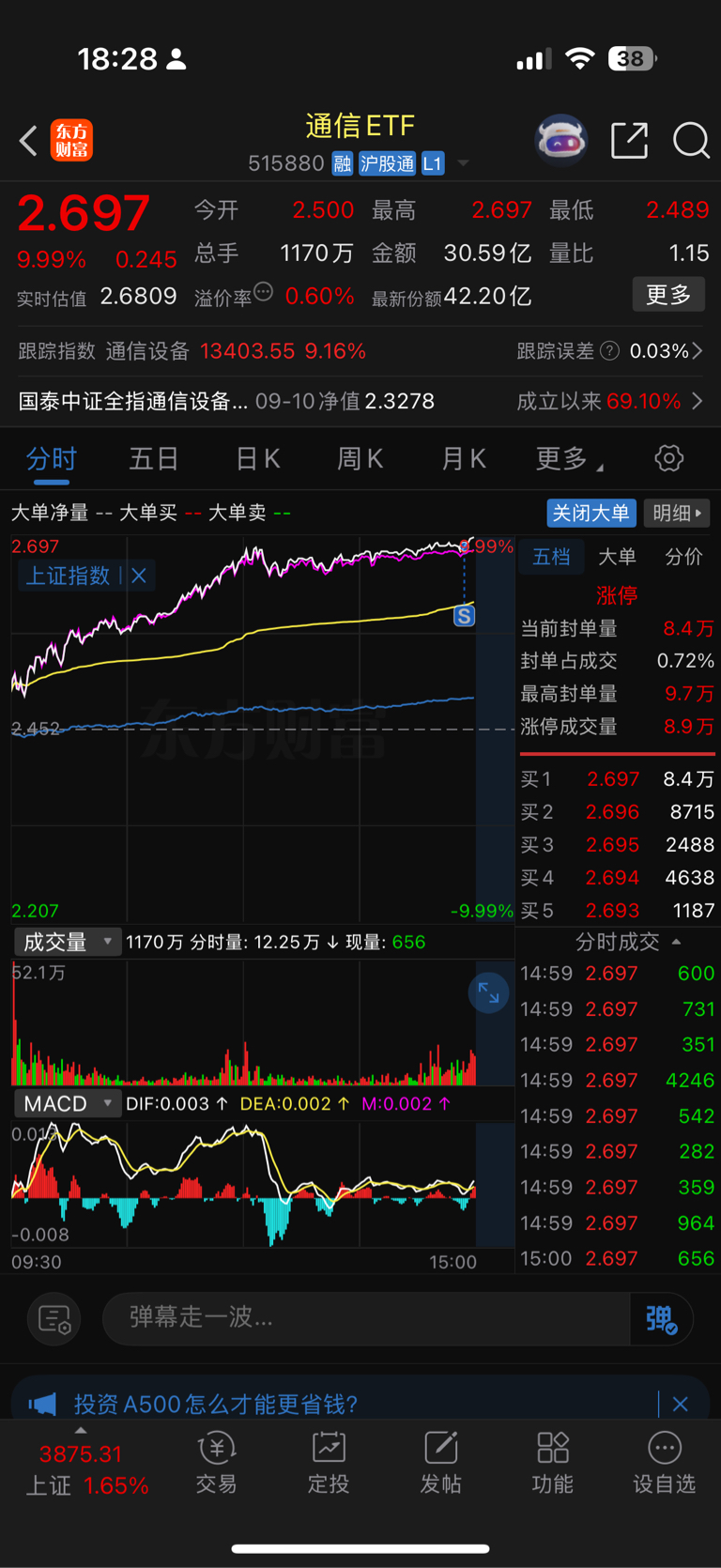Open the 明细 detail button
Image resolution: width=721 pixels, height=1568 pixels.
[677, 513]
